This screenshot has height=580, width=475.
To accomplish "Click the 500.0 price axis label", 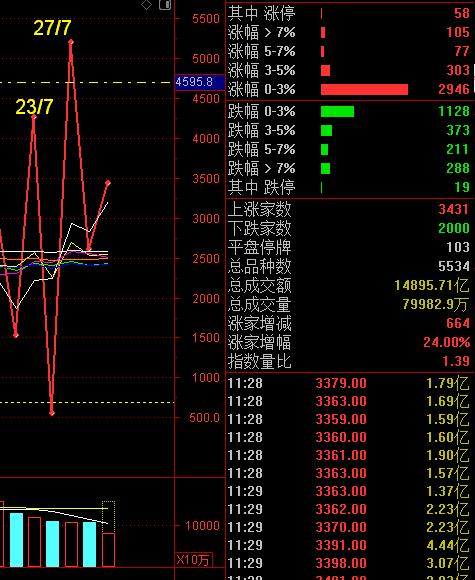I will click(x=205, y=418).
